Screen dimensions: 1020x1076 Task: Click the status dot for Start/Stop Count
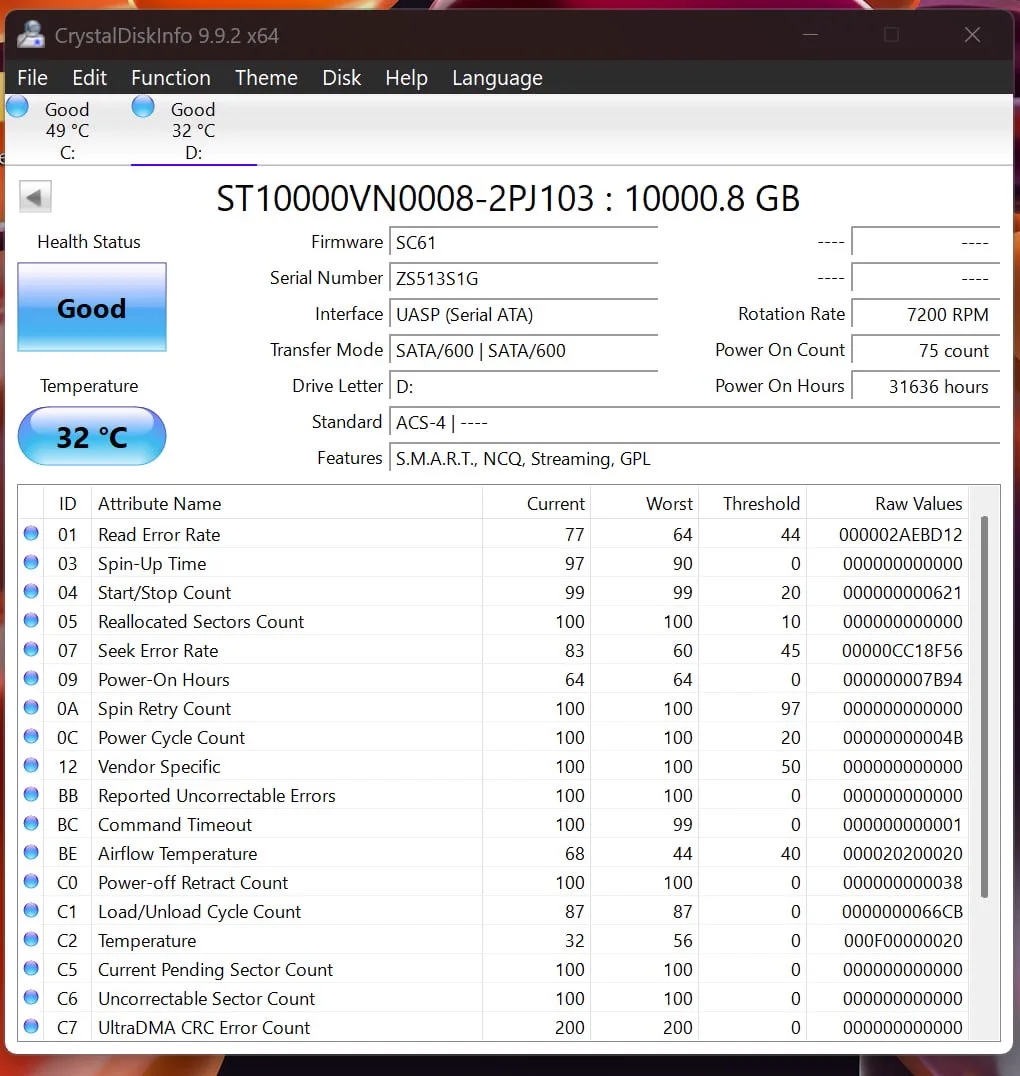click(x=31, y=591)
